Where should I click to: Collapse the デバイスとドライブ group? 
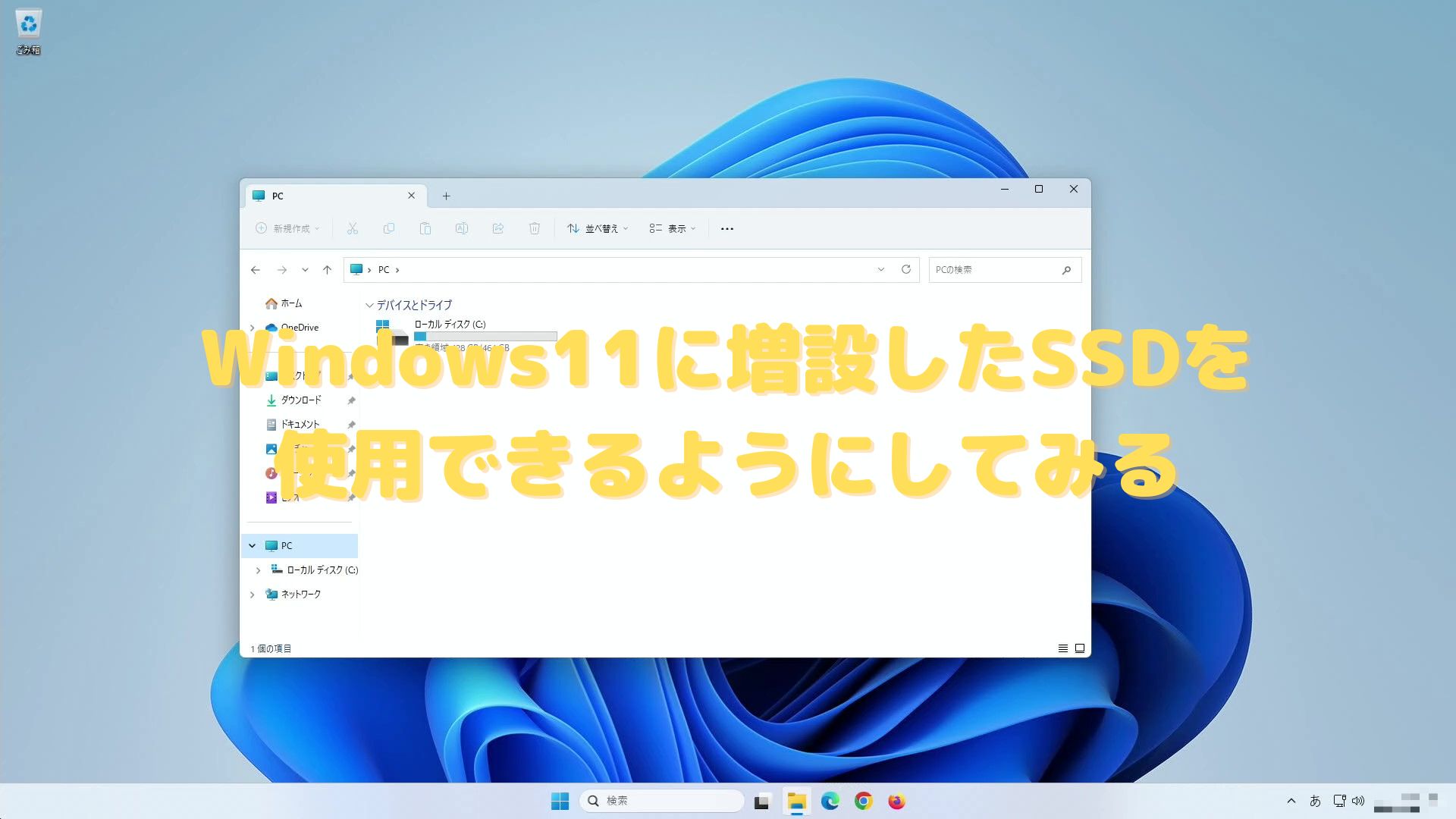pos(369,306)
